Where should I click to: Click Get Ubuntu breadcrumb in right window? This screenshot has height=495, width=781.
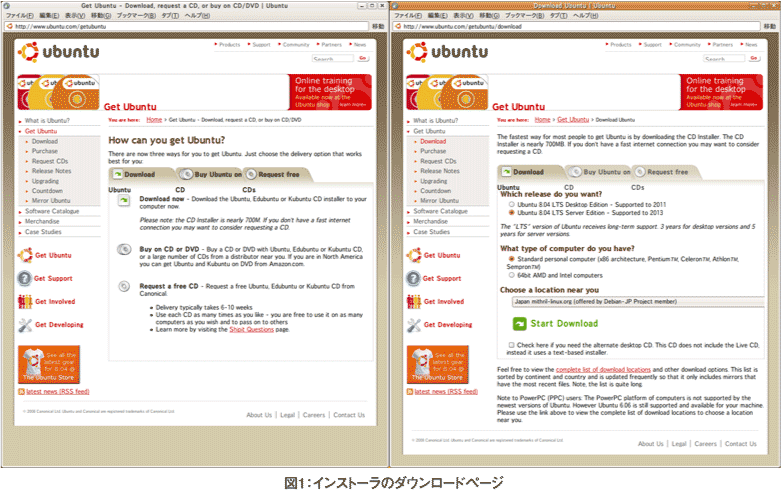[x=573, y=120]
